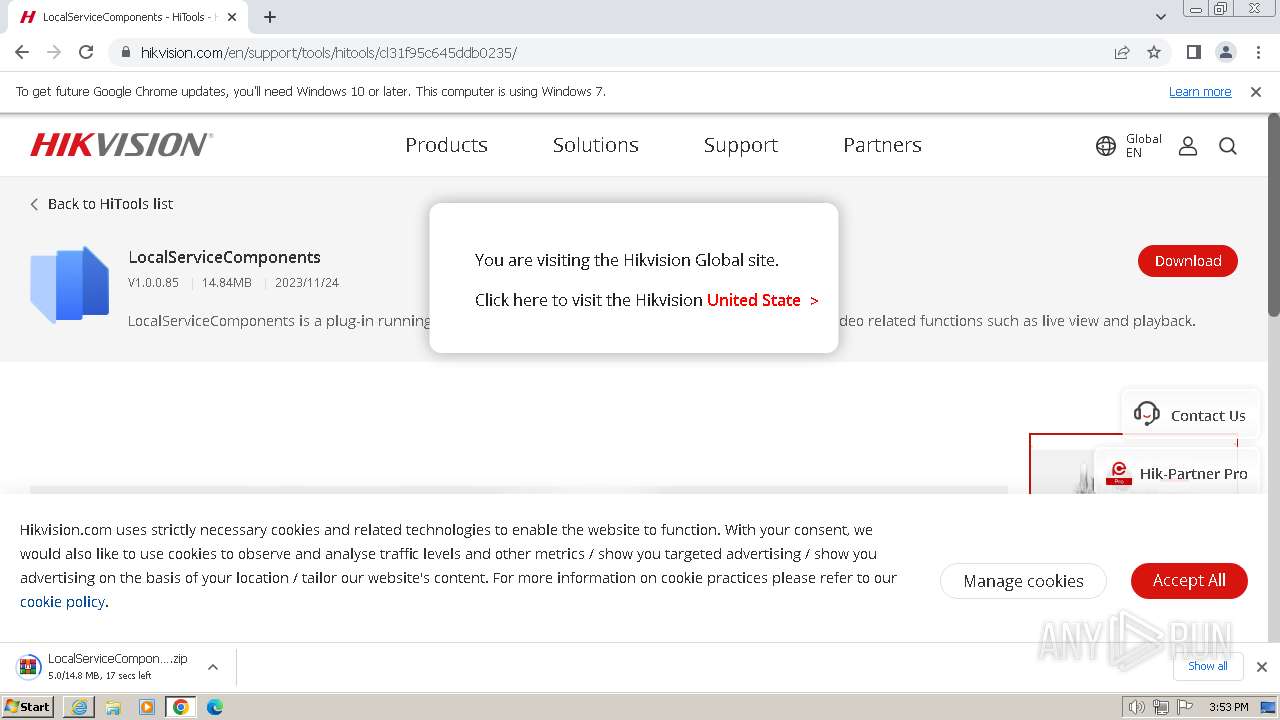Accept all cookies
The height and width of the screenshot is (720, 1280).
[1189, 580]
